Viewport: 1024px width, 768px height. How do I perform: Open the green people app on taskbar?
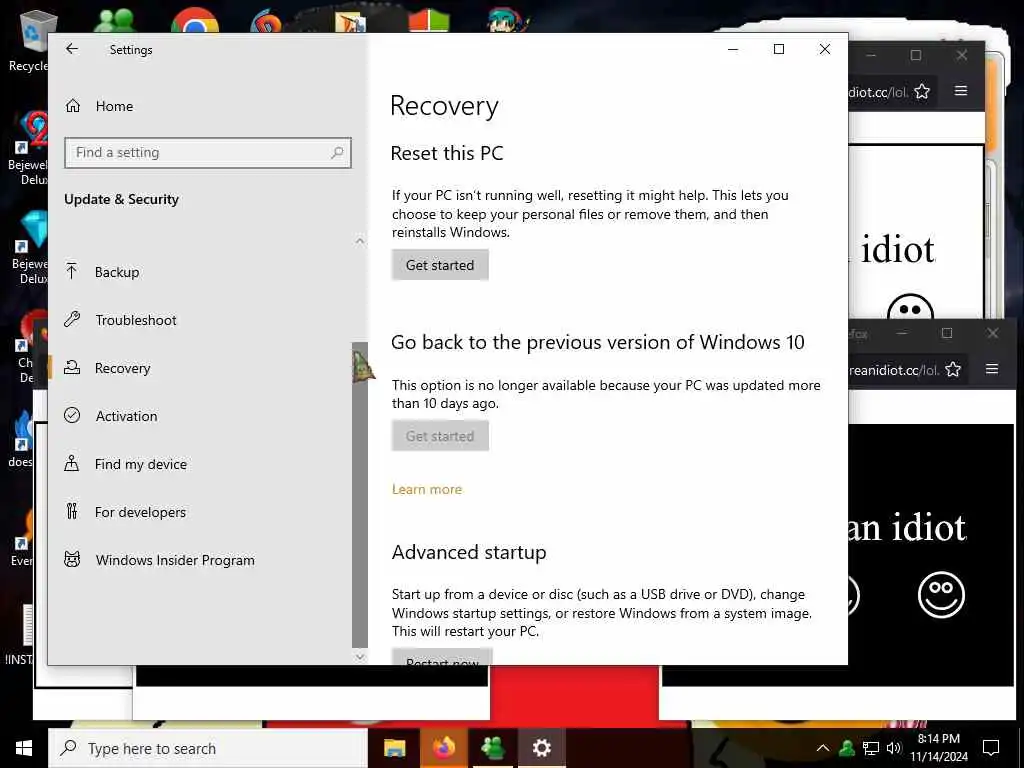click(492, 748)
